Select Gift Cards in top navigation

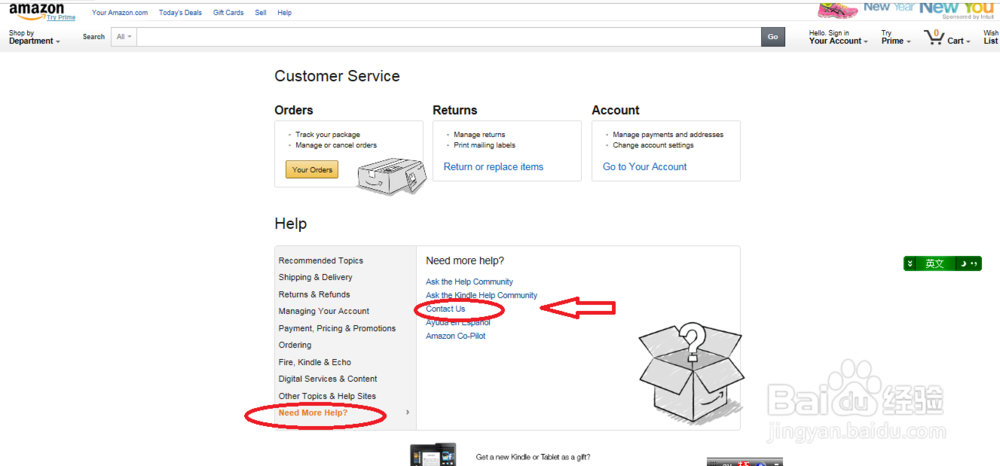(x=228, y=13)
